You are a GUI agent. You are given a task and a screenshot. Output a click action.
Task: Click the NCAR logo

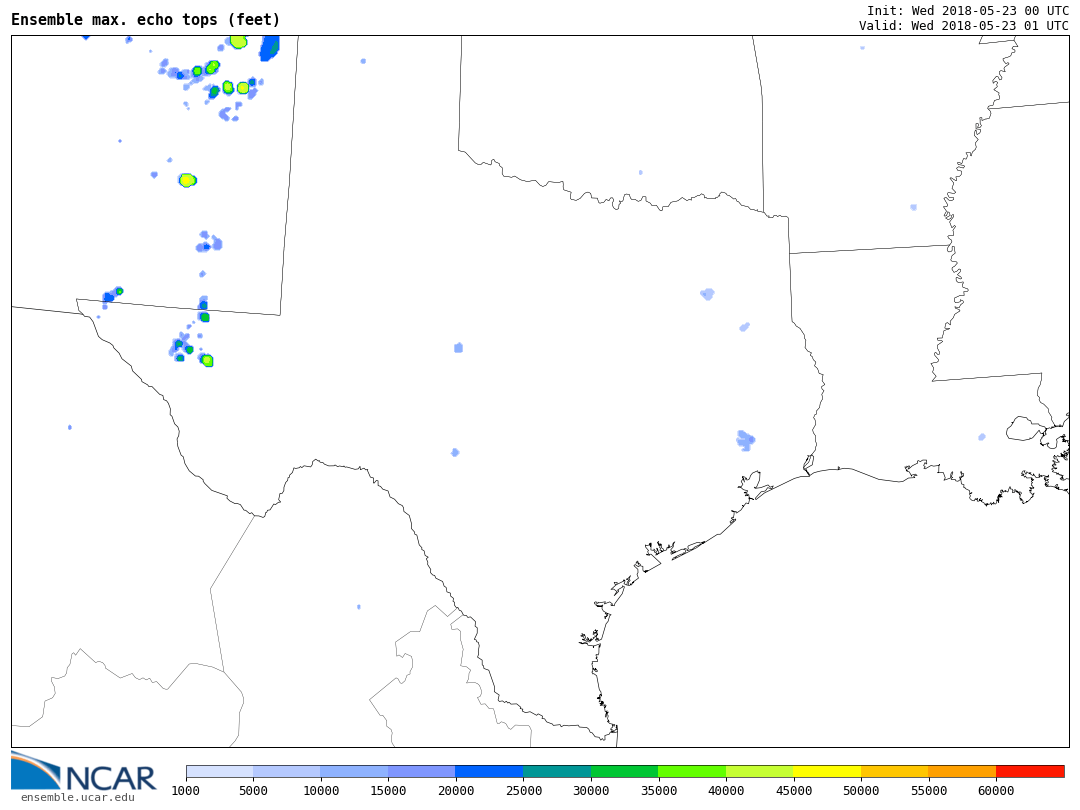[x=84, y=771]
